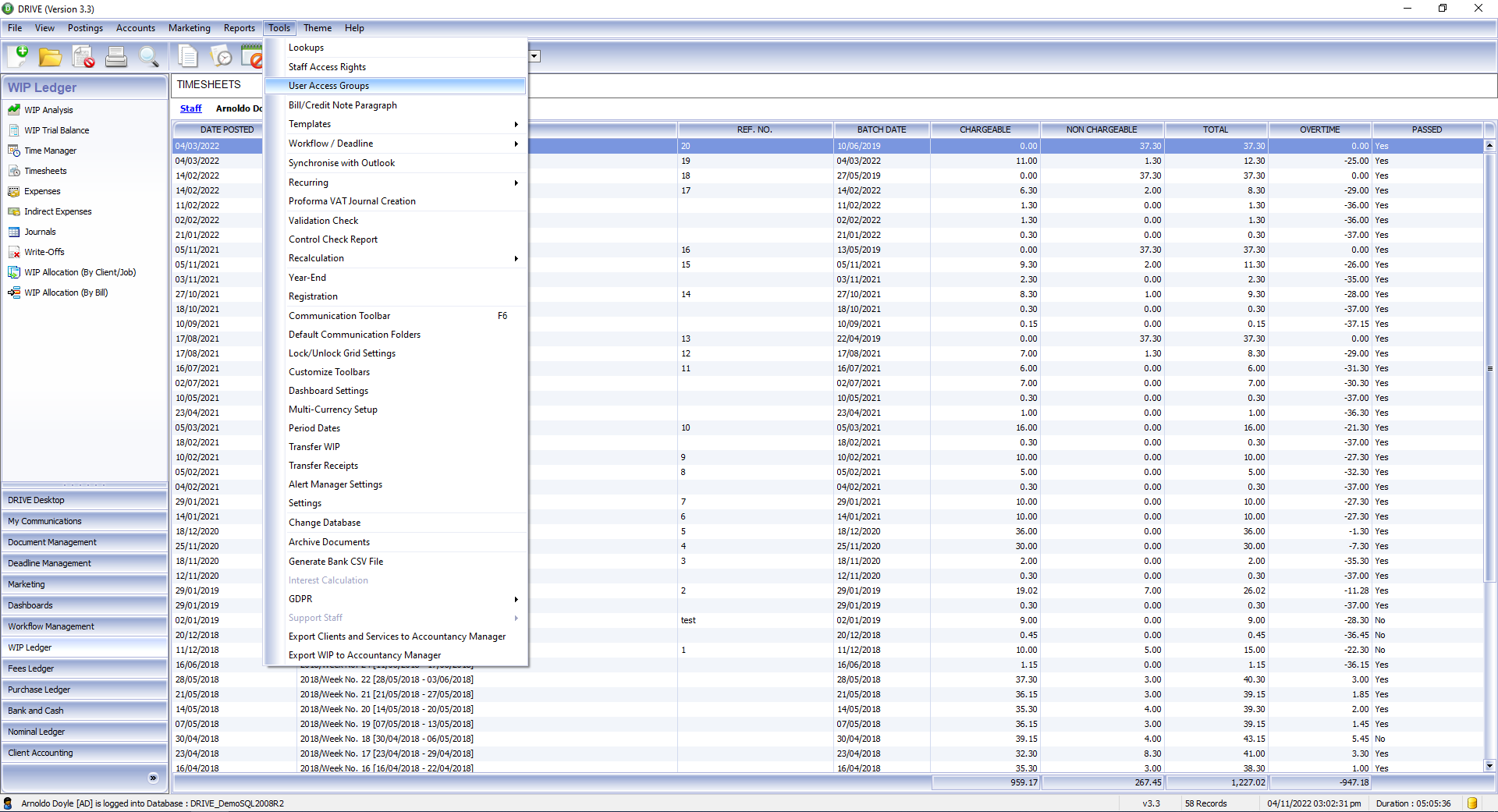This screenshot has width=1498, height=812.
Task: Click the Staff link
Action: (x=190, y=108)
